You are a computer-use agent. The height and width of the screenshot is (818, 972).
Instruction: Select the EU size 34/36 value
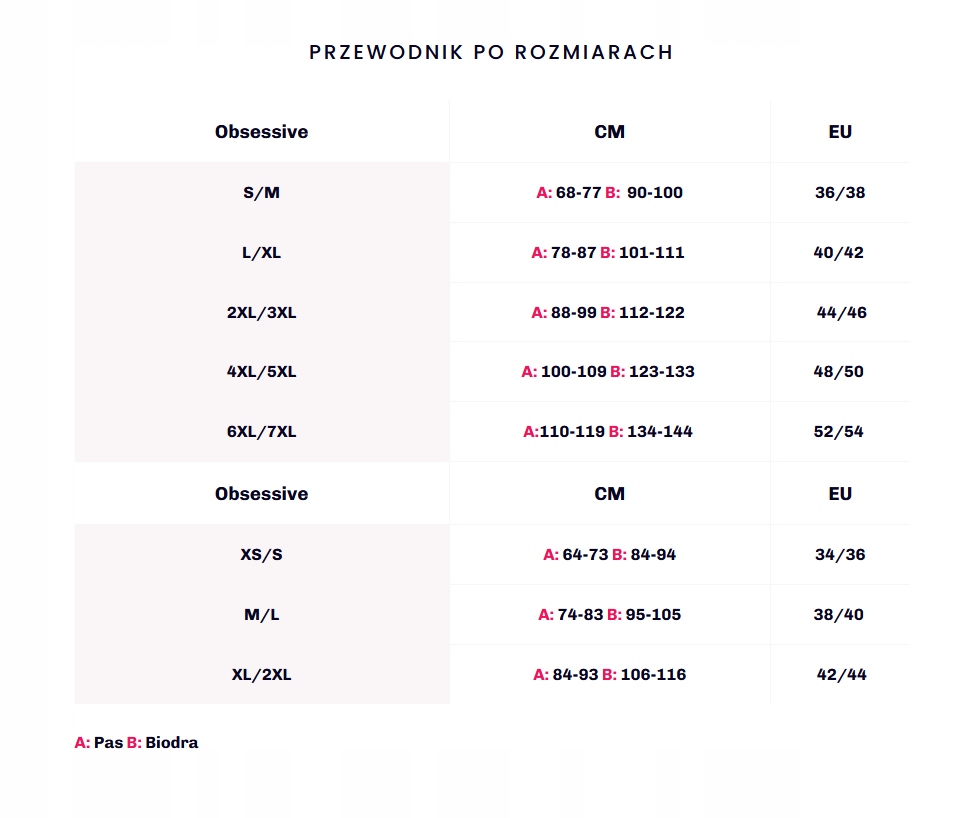click(840, 555)
